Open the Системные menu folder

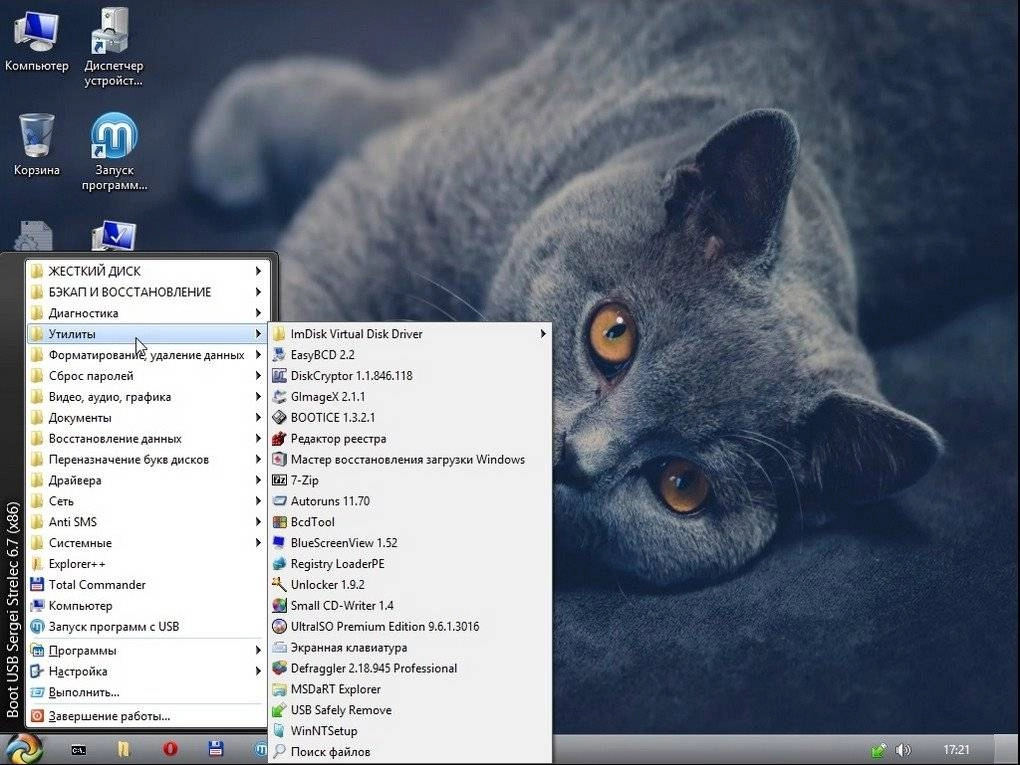pyautogui.click(x=146, y=543)
